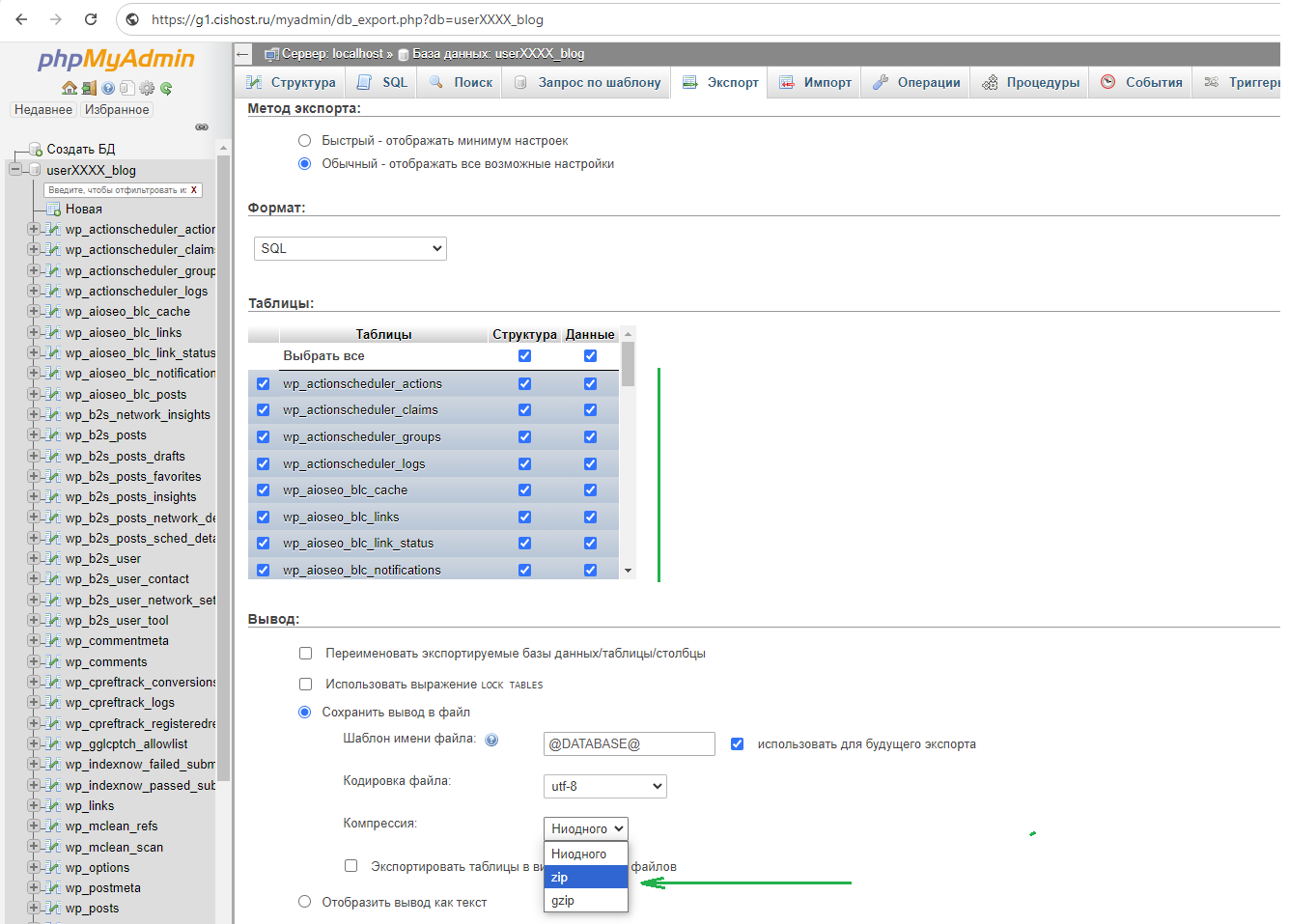Open the SQL format dropdown
This screenshot has height=924, width=1289.
pos(350,249)
